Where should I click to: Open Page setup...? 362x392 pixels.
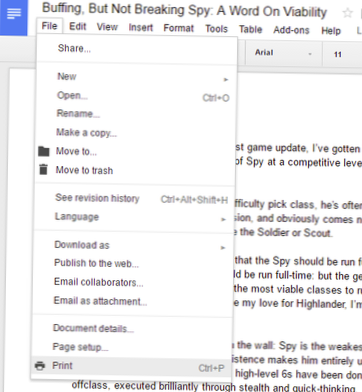click(132, 347)
